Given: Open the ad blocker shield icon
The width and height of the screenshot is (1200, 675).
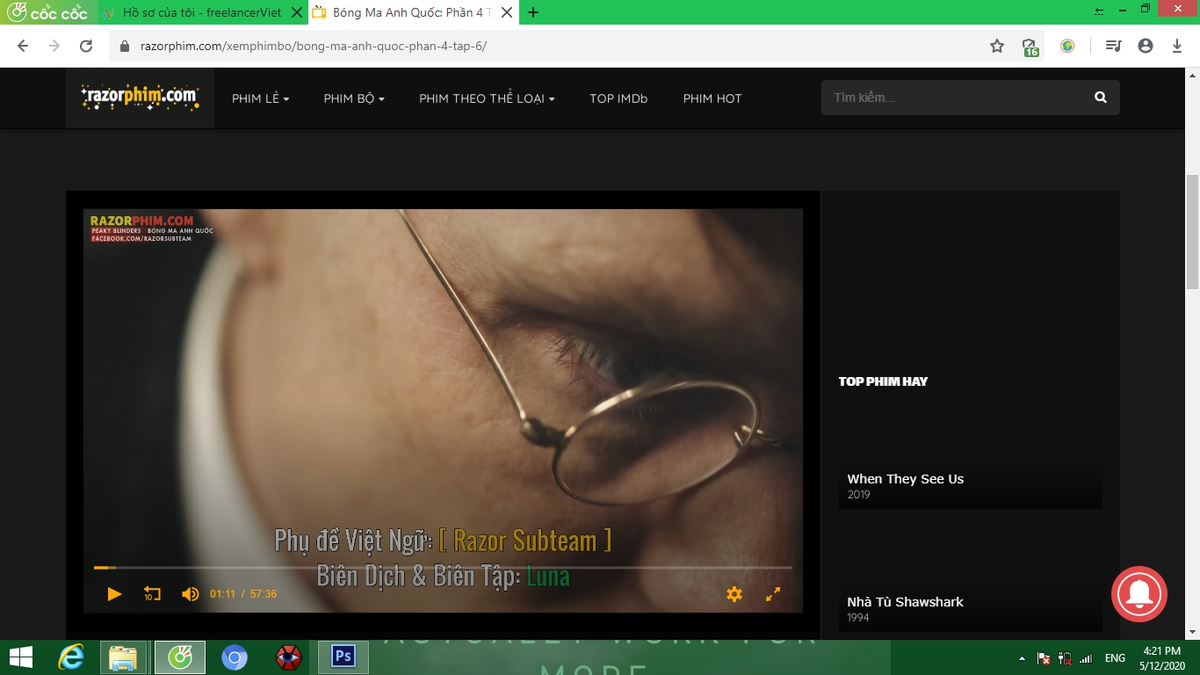Looking at the screenshot, I should coord(1030,47).
